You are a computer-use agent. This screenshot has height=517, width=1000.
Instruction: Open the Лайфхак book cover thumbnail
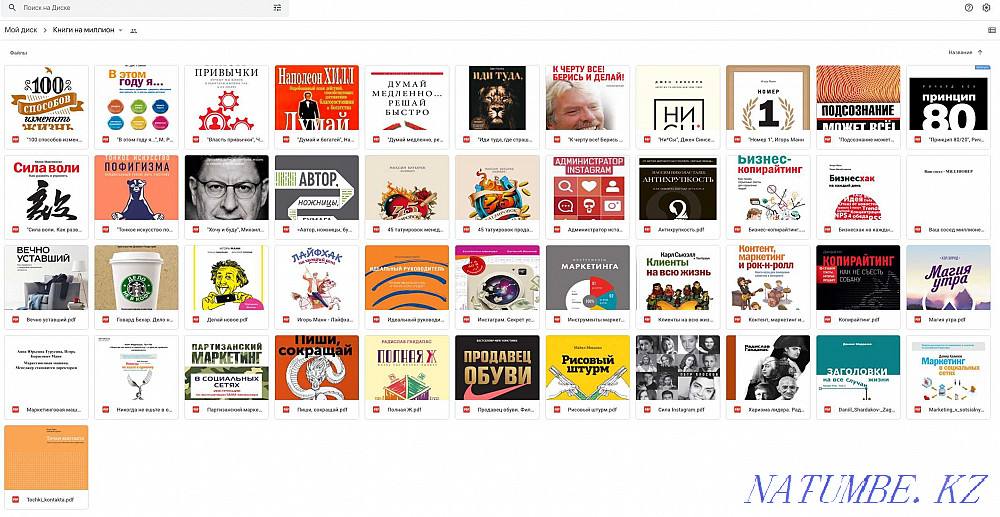(317, 278)
